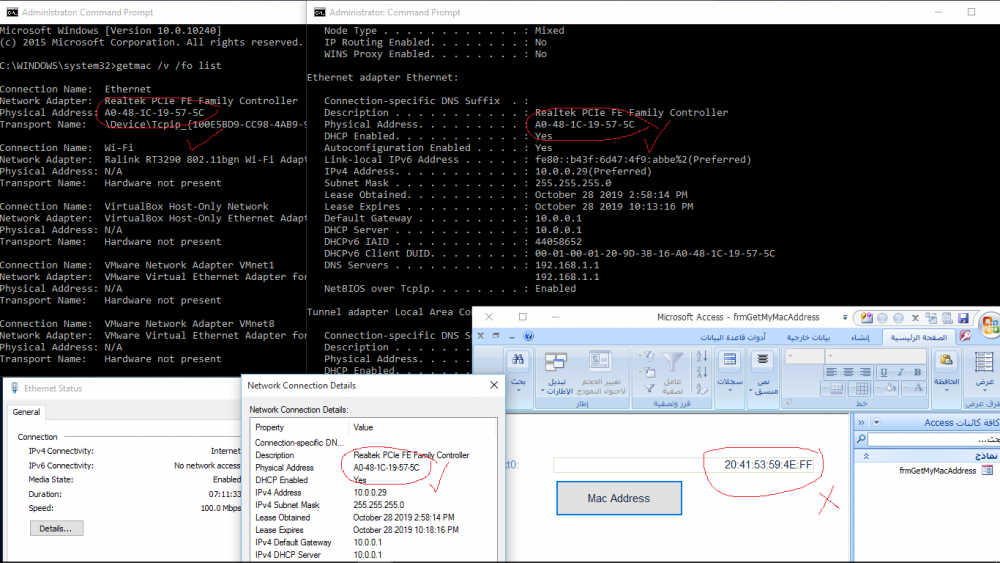Close the Network Connection Details dialog
The width and height of the screenshot is (1000, 563).
point(494,385)
